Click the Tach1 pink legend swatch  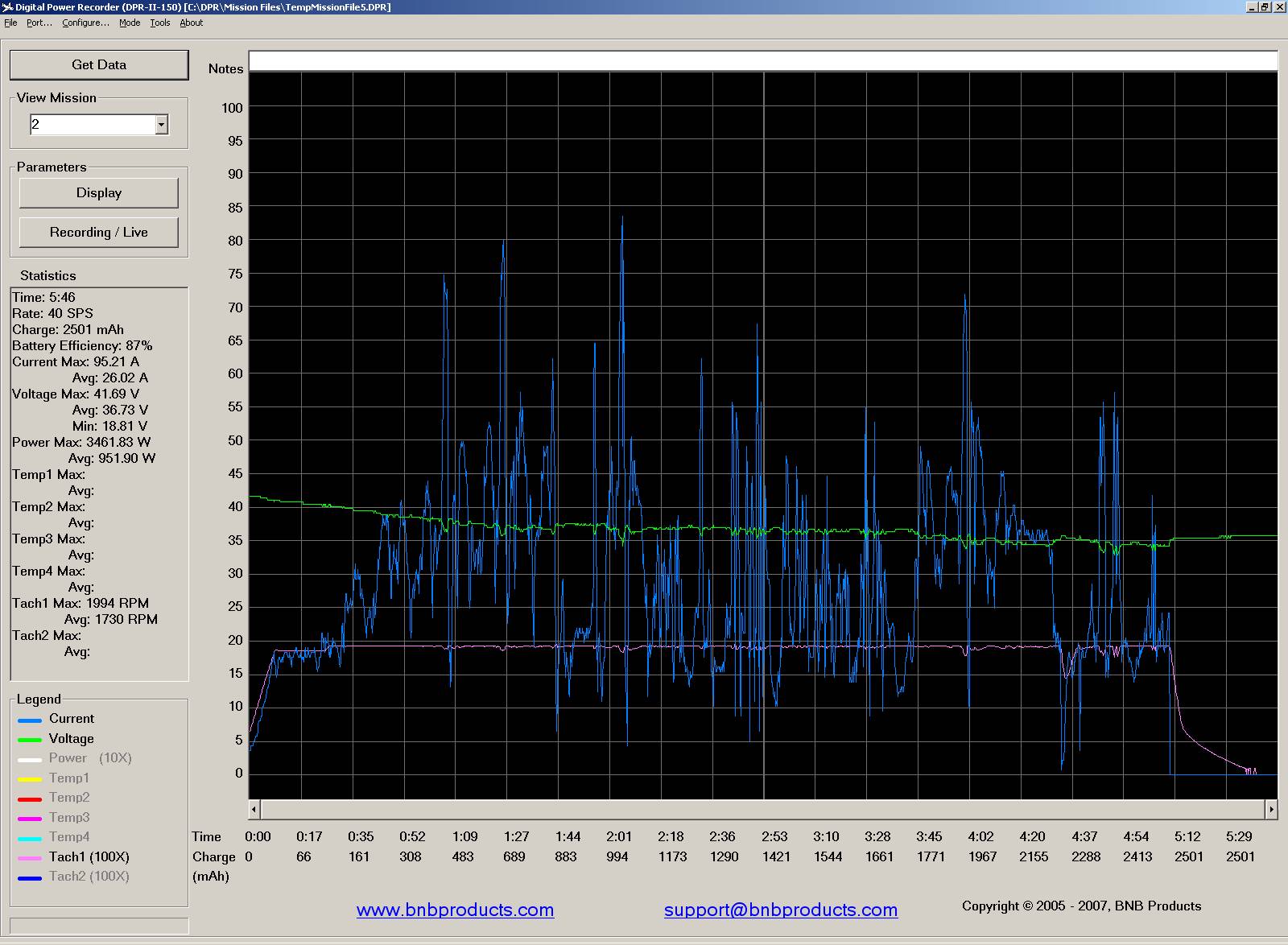(30, 858)
